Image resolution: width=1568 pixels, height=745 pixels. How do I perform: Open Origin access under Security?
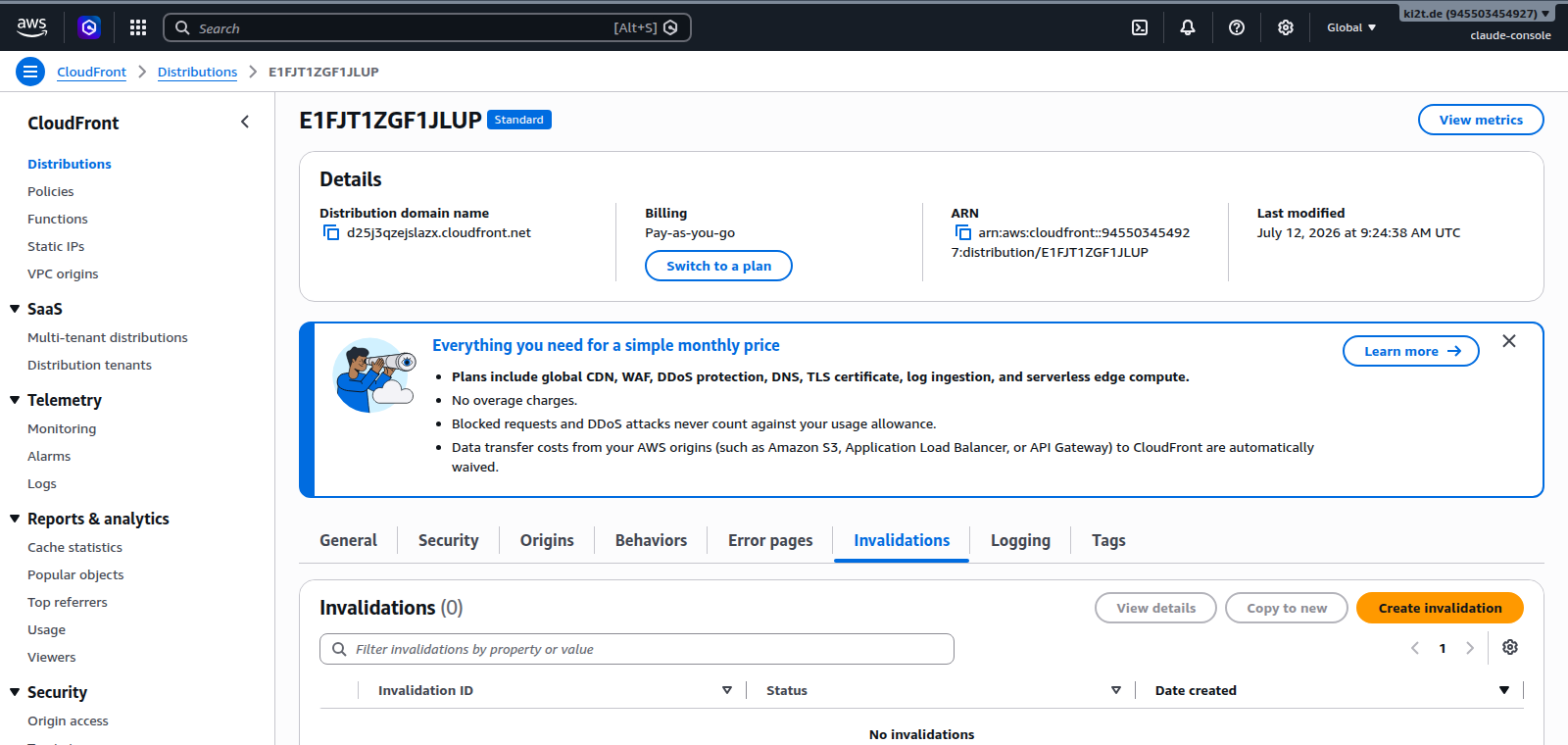(x=68, y=720)
